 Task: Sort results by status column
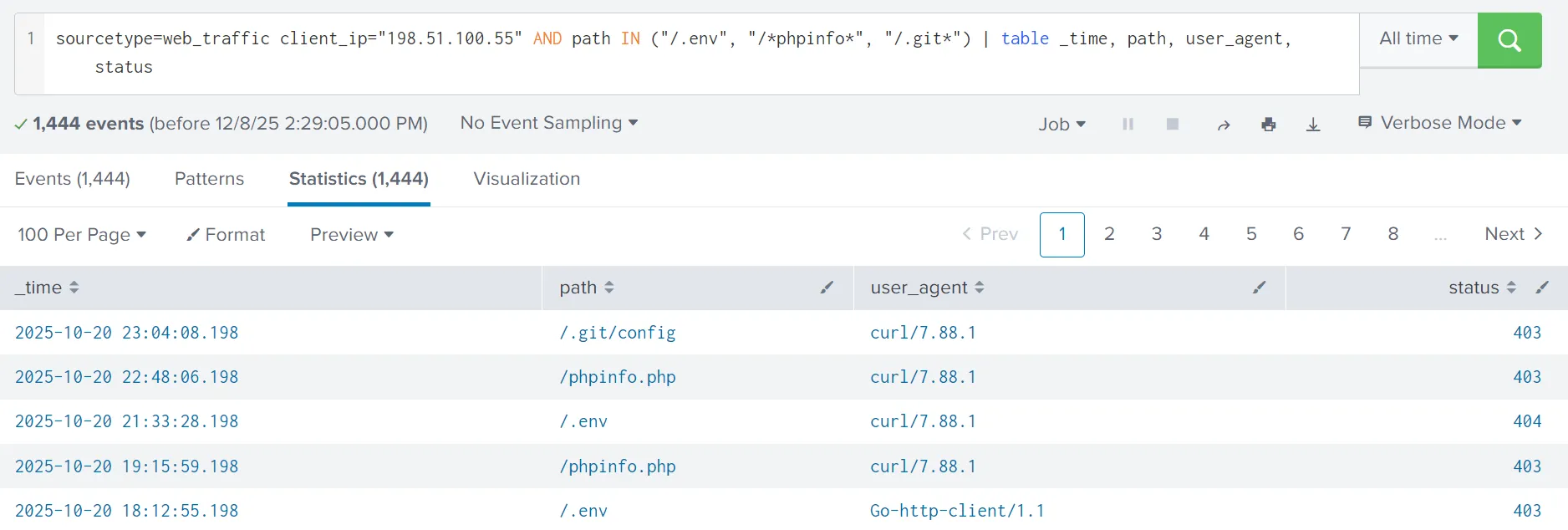1482,288
